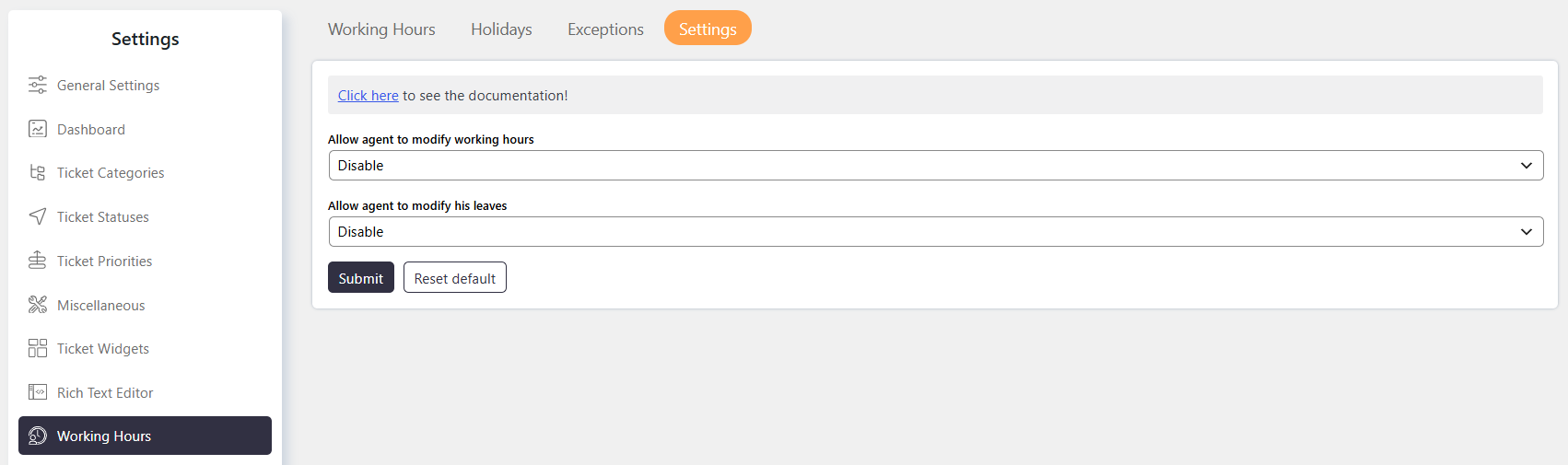Image resolution: width=1568 pixels, height=465 pixels.
Task: Open the modify his leaves dropdown
Action: pos(936,232)
